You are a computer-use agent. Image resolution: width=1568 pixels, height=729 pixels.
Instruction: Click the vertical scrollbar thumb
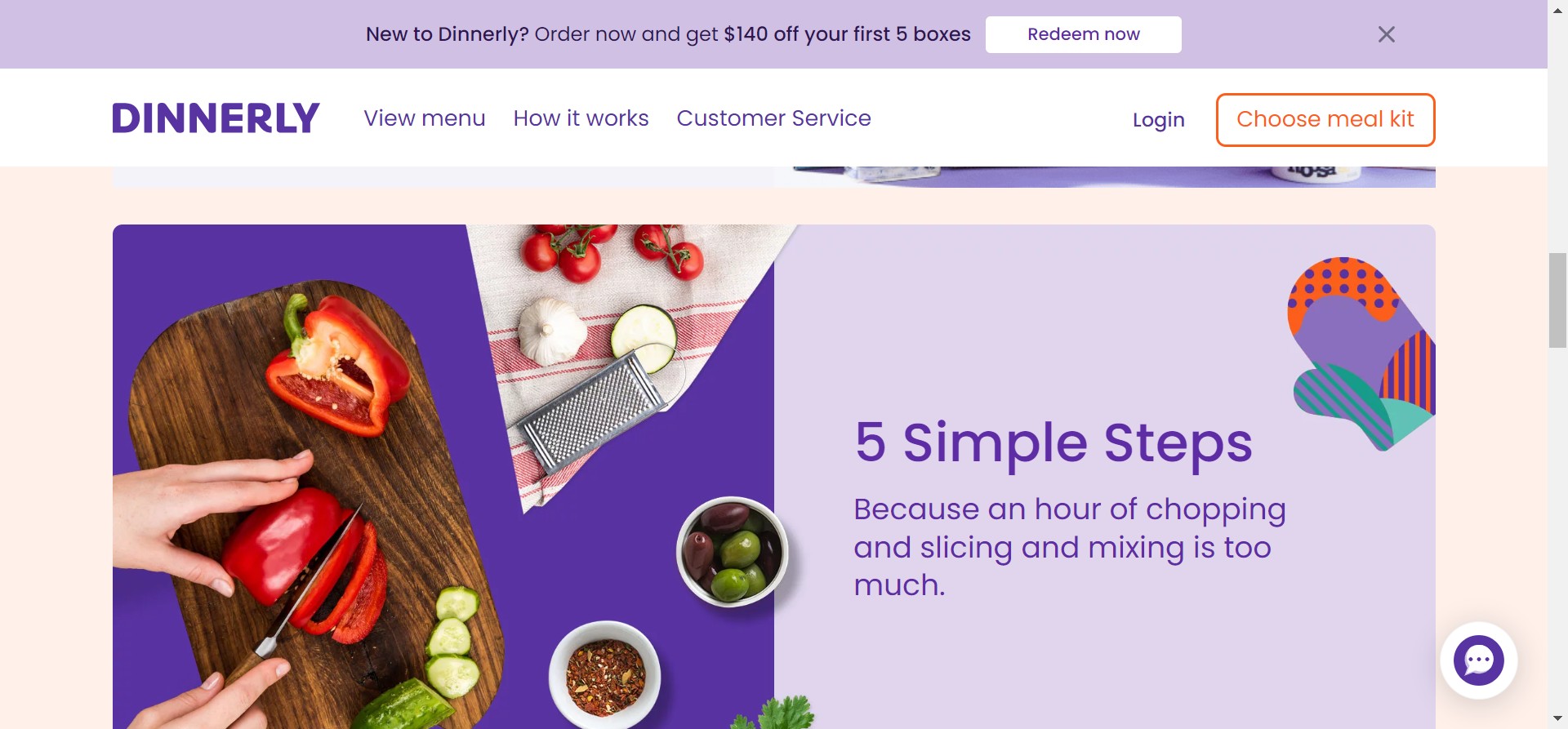tap(1557, 300)
